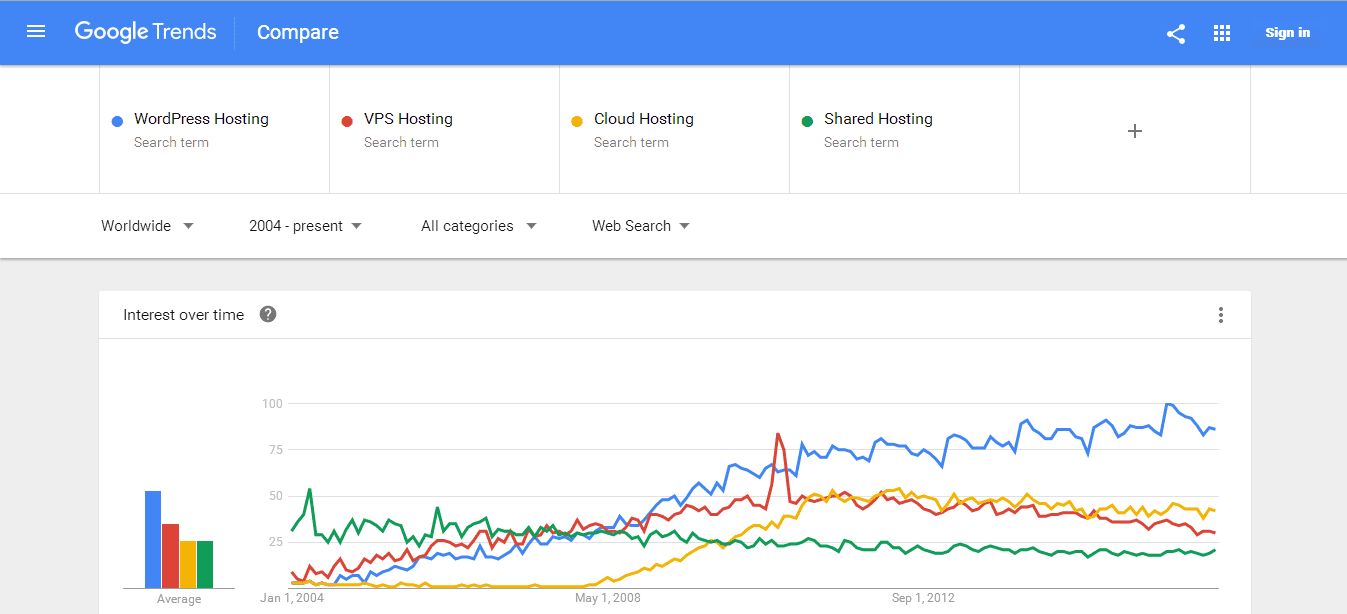This screenshot has height=614, width=1347.
Task: Expand the All categories dropdown
Action: click(478, 226)
